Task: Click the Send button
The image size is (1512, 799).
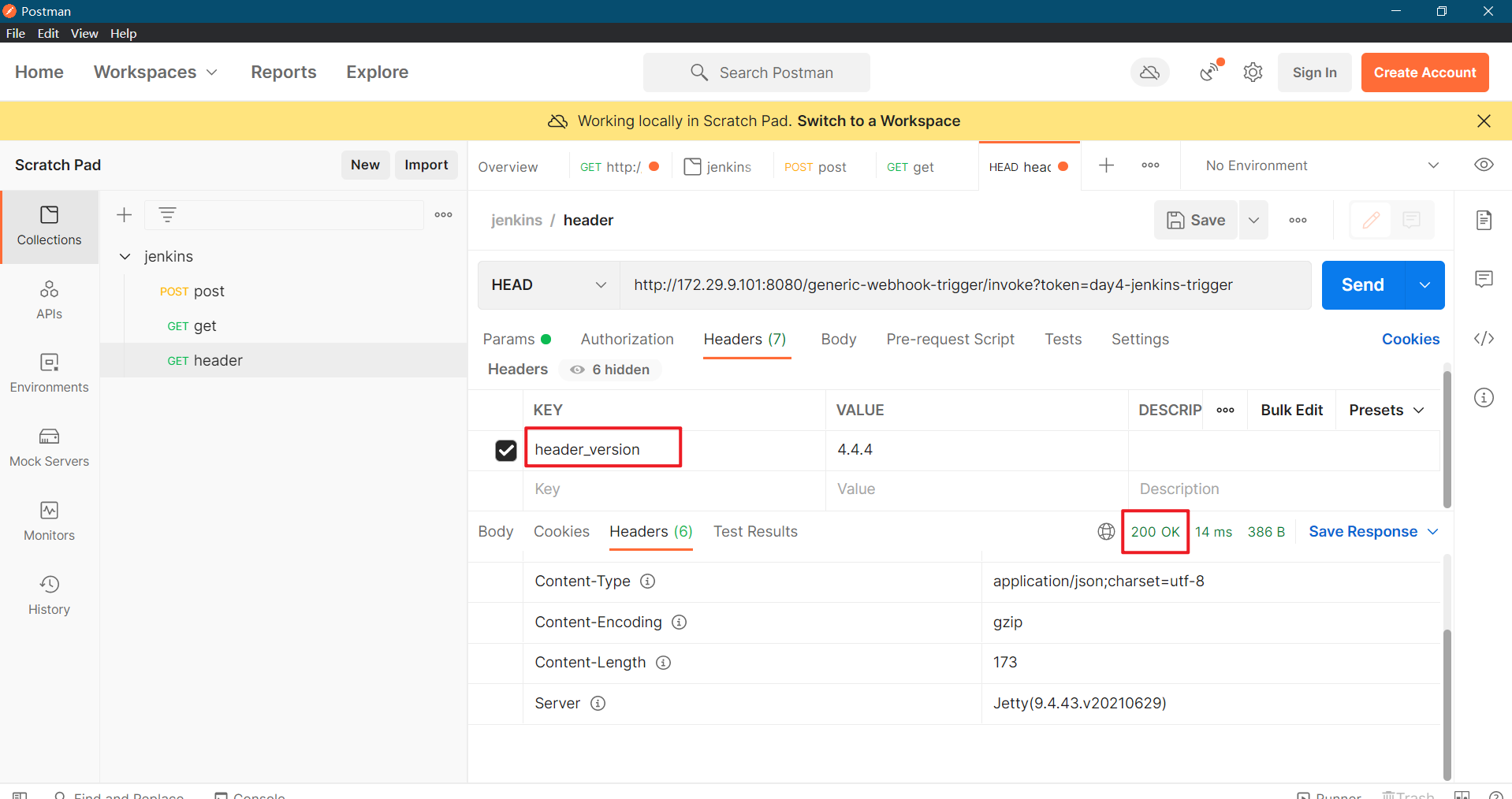Action: coord(1363,285)
